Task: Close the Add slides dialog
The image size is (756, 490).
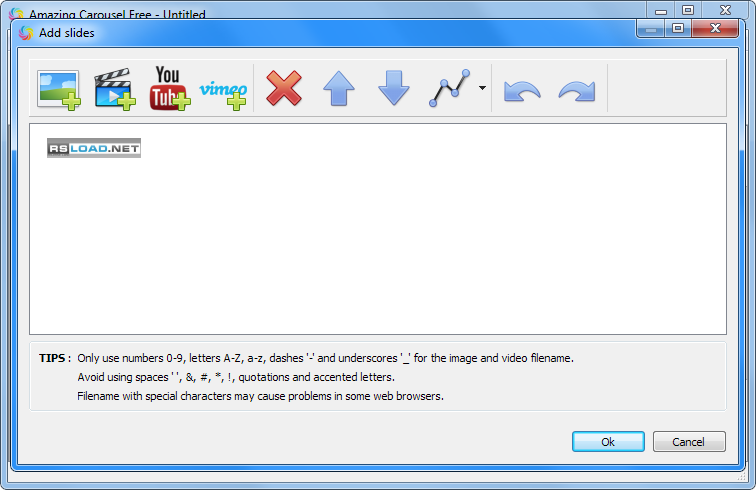Action: 715,28
